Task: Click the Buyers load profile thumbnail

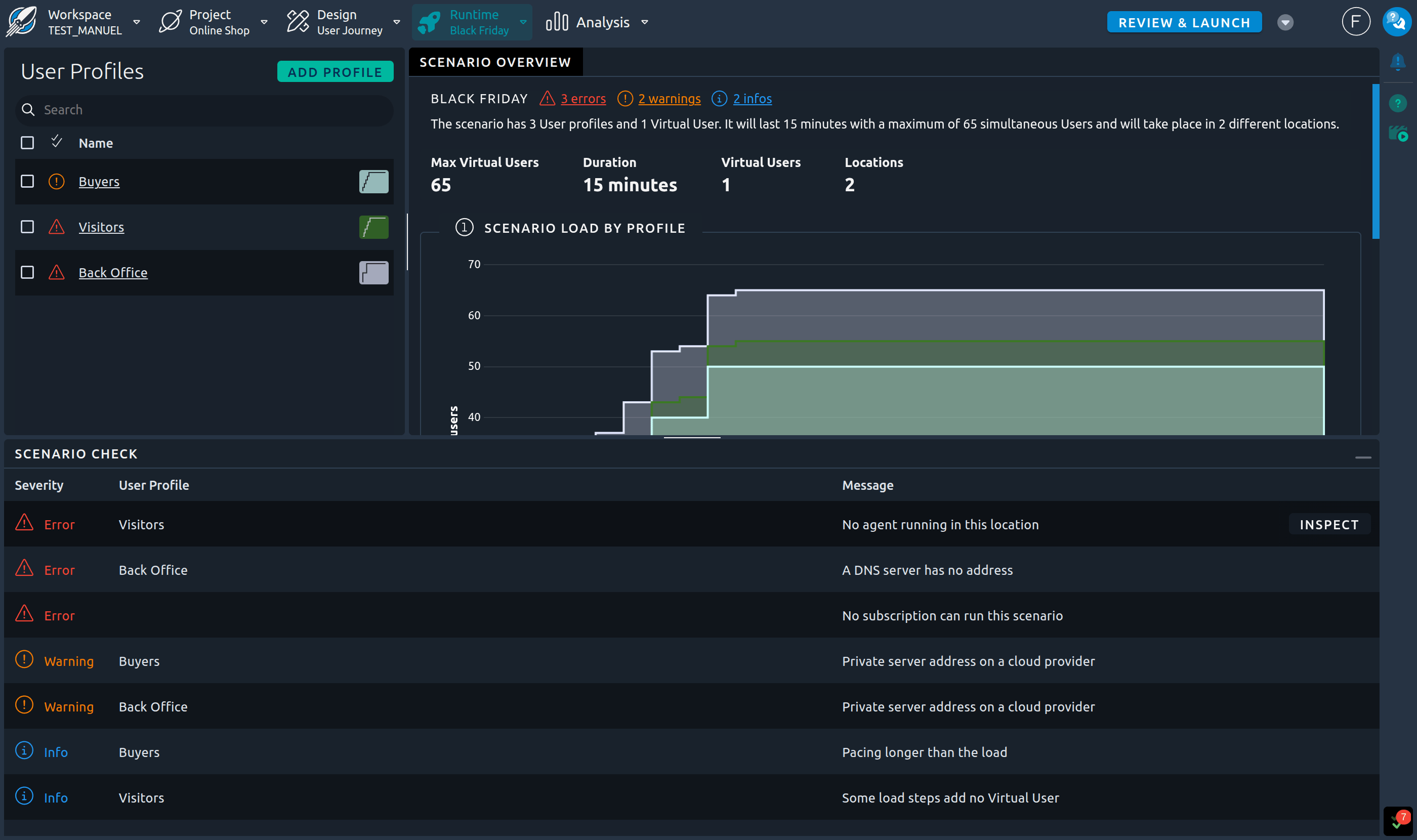Action: click(x=373, y=182)
